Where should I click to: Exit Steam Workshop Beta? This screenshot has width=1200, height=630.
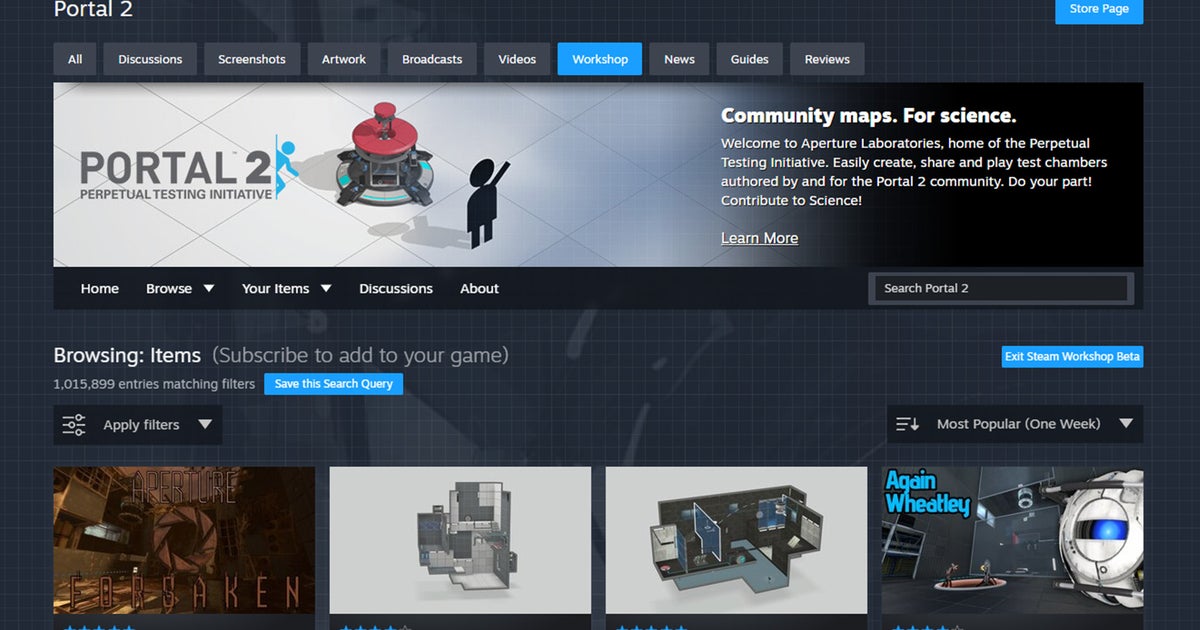pyautogui.click(x=1071, y=356)
